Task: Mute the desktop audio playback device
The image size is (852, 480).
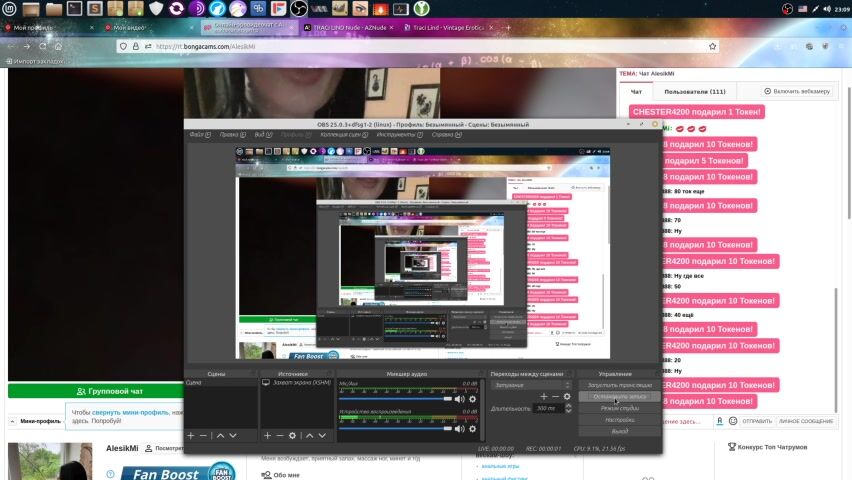Action: 460,426
